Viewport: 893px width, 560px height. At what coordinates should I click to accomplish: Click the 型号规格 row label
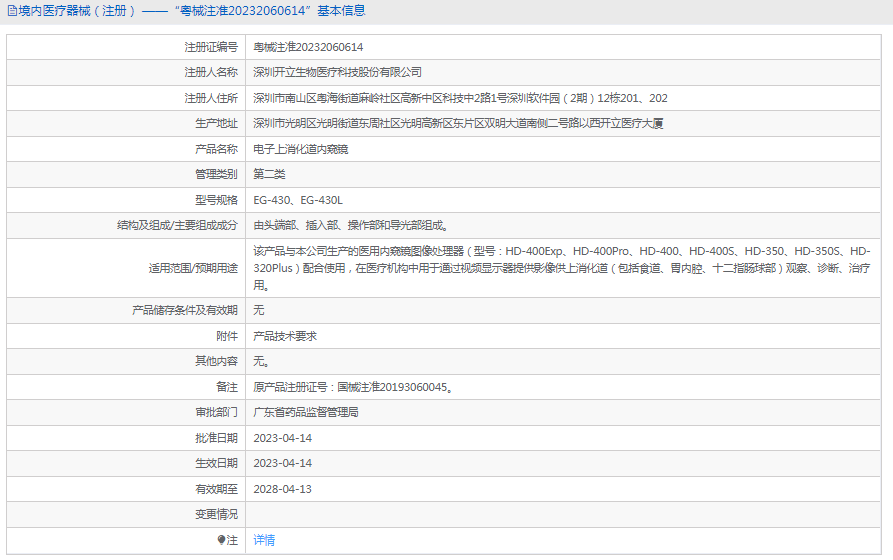point(216,200)
